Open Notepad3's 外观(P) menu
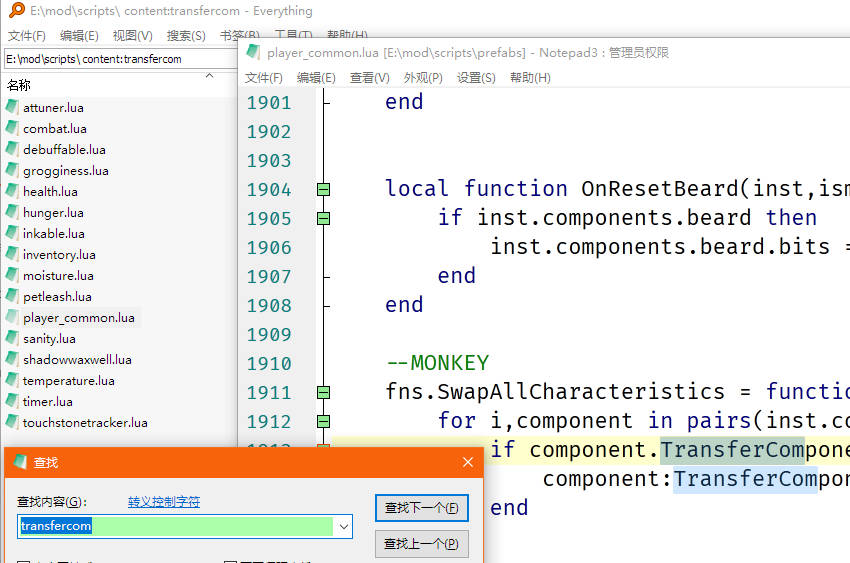 coord(423,78)
